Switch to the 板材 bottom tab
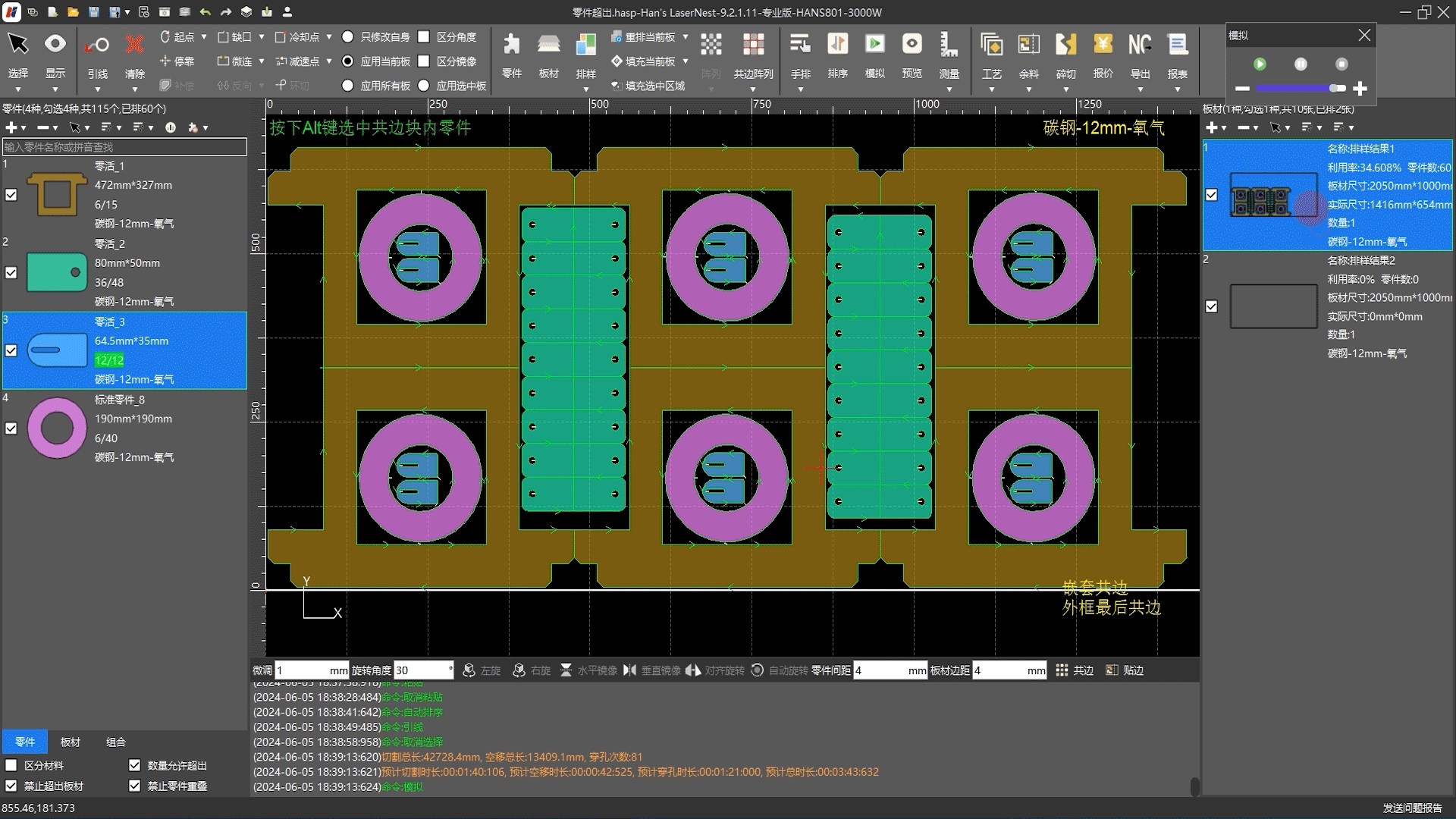 [70, 742]
